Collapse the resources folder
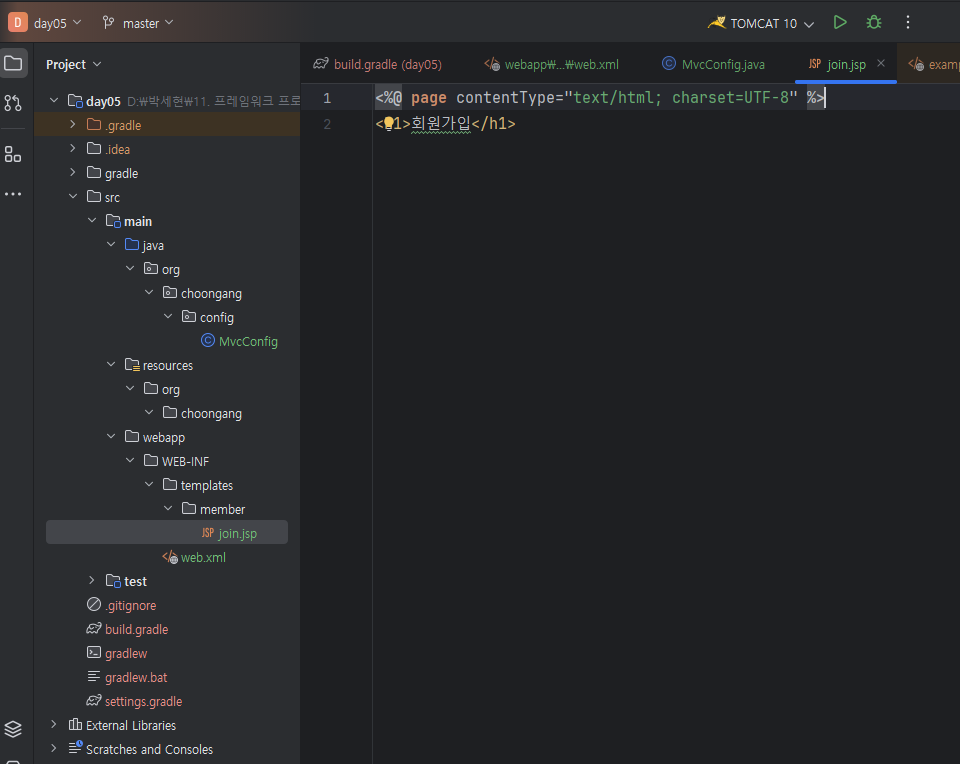The image size is (960, 764). click(x=111, y=364)
